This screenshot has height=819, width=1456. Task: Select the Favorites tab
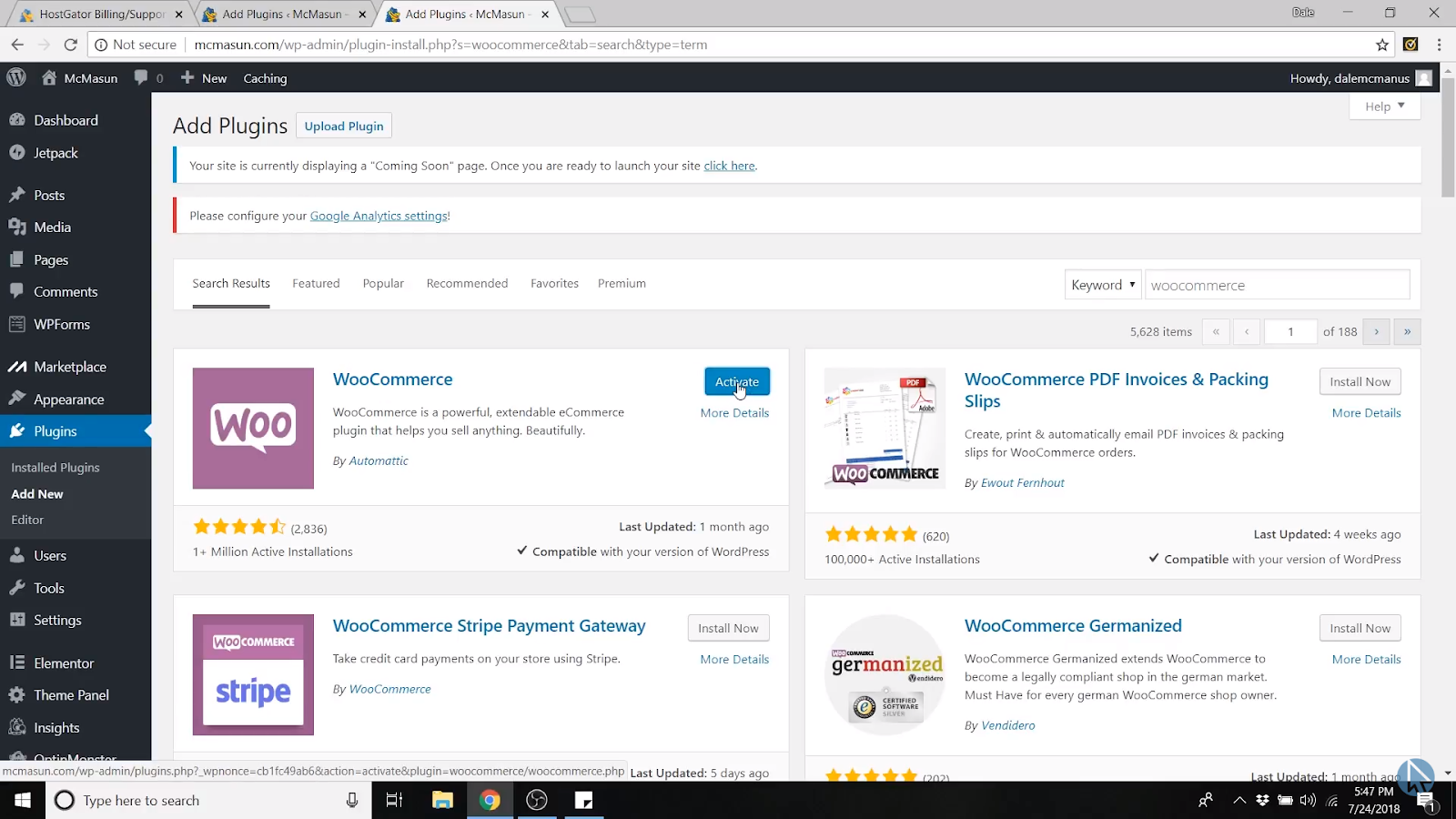click(554, 283)
